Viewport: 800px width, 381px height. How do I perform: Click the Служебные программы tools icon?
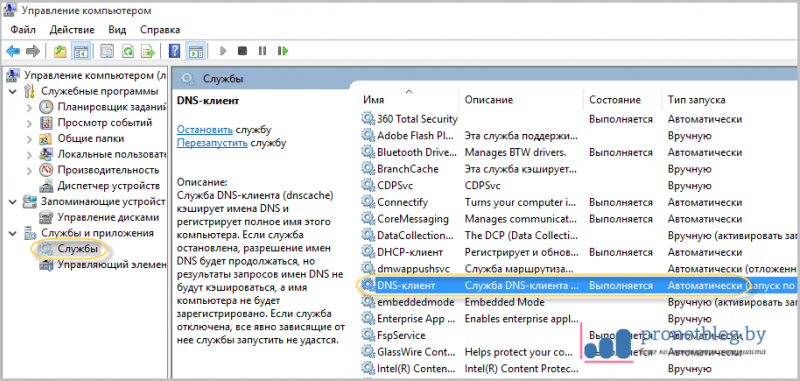pos(29,92)
